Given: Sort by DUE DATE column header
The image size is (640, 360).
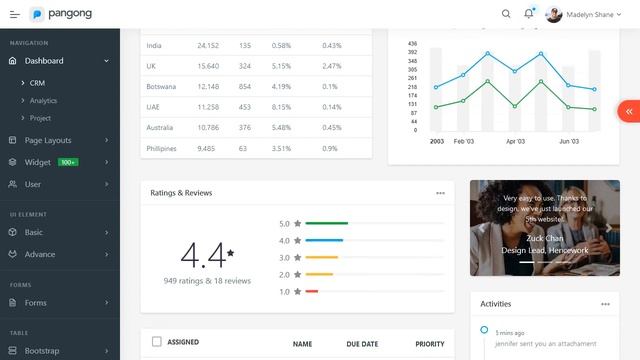Looking at the screenshot, I should pos(362,344).
